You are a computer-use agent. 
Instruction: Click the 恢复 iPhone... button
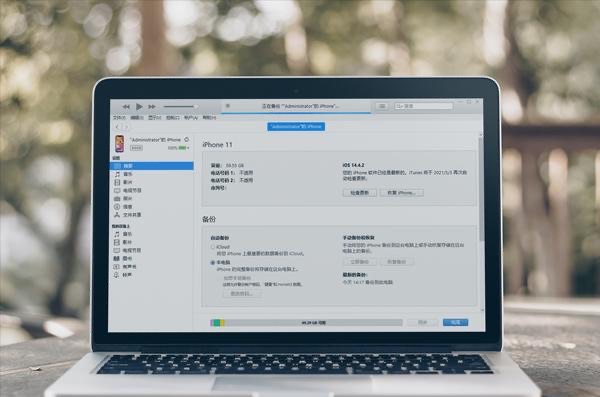tap(402, 193)
